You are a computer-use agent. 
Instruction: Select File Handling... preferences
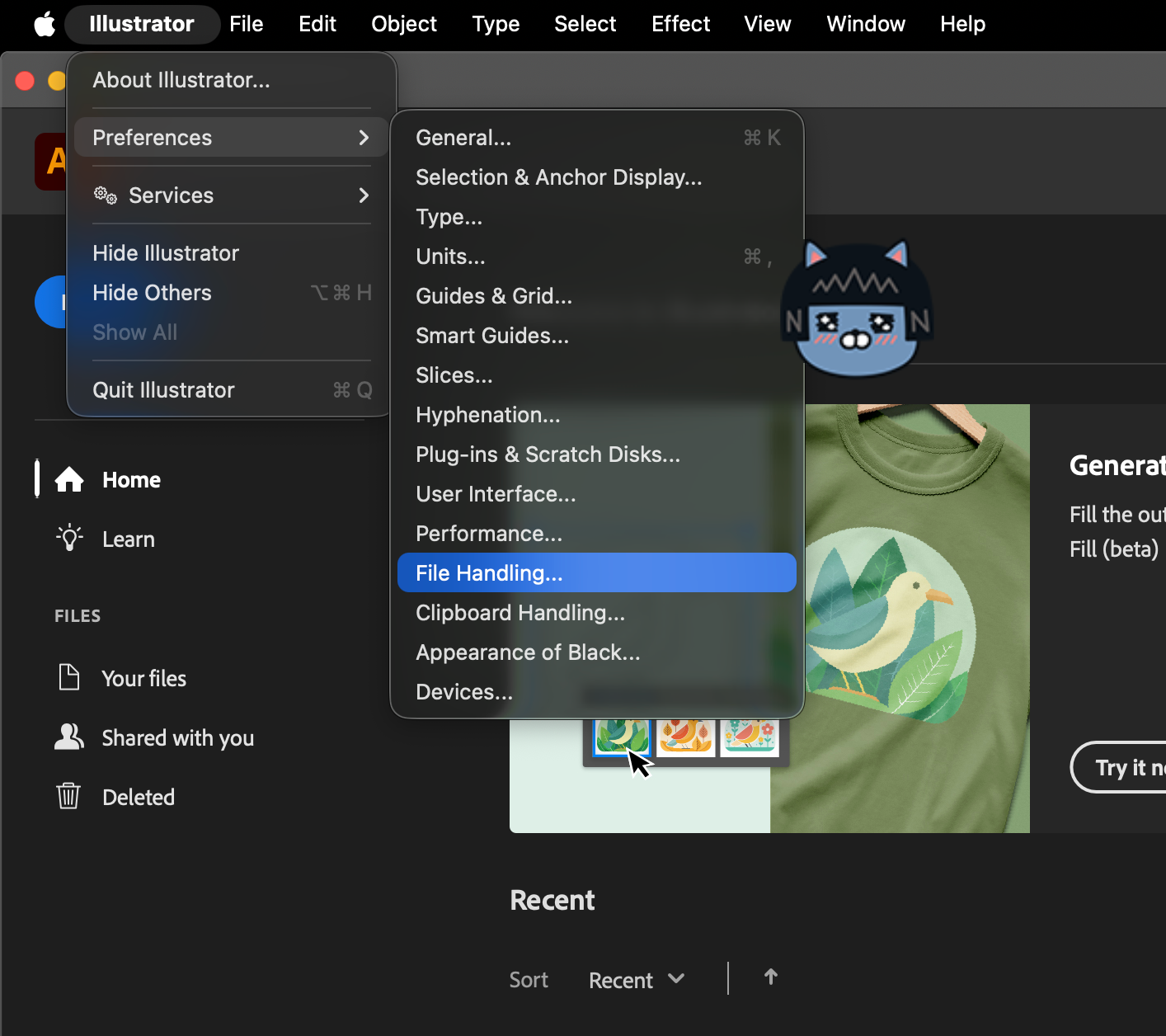596,573
